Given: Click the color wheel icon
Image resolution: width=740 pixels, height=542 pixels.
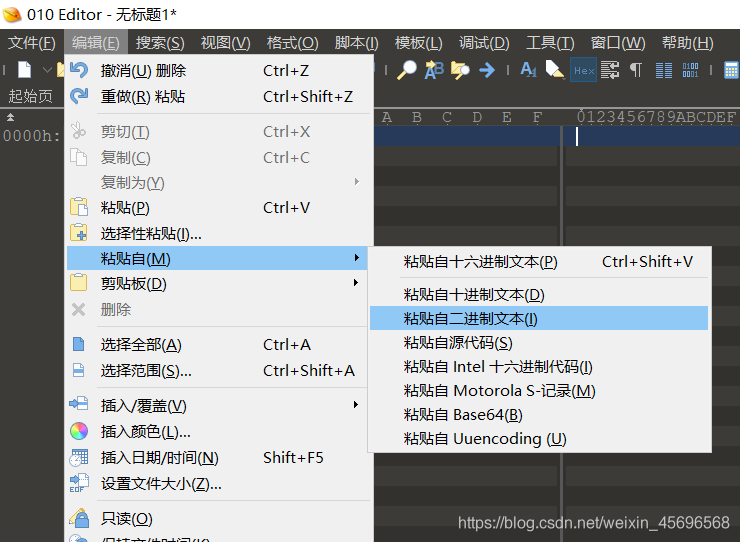Looking at the screenshot, I should [x=79, y=431].
